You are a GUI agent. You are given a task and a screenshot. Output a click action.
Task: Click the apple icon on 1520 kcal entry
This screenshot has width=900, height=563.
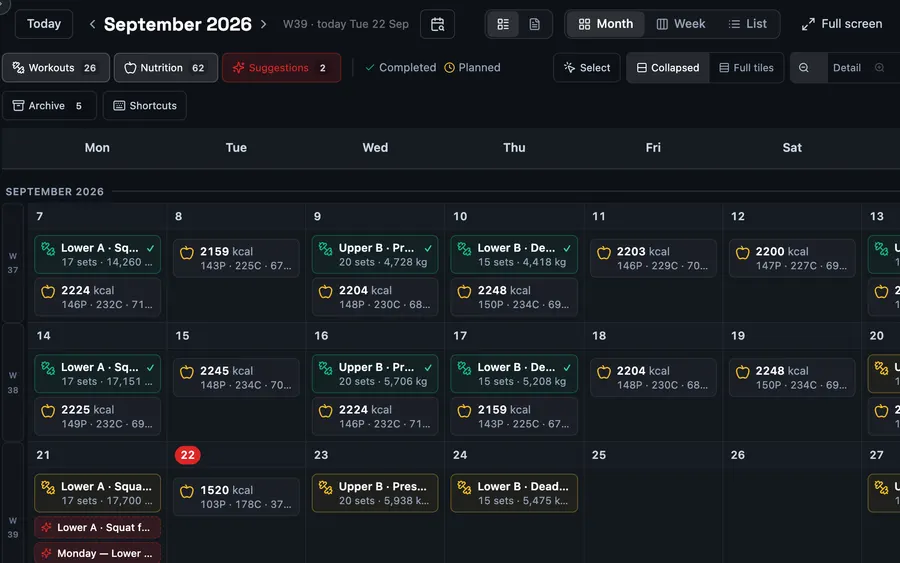(187, 492)
